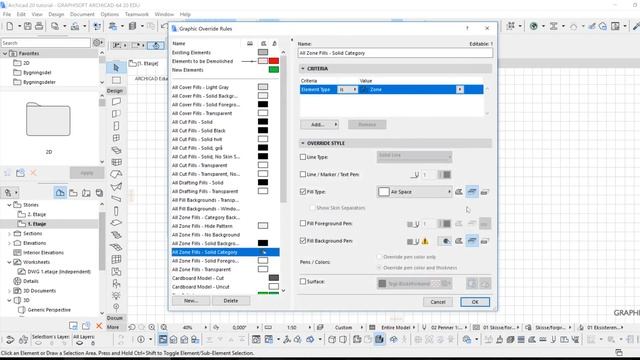Open the Document menu
The width and height of the screenshot is (640, 360).
tap(82, 14)
